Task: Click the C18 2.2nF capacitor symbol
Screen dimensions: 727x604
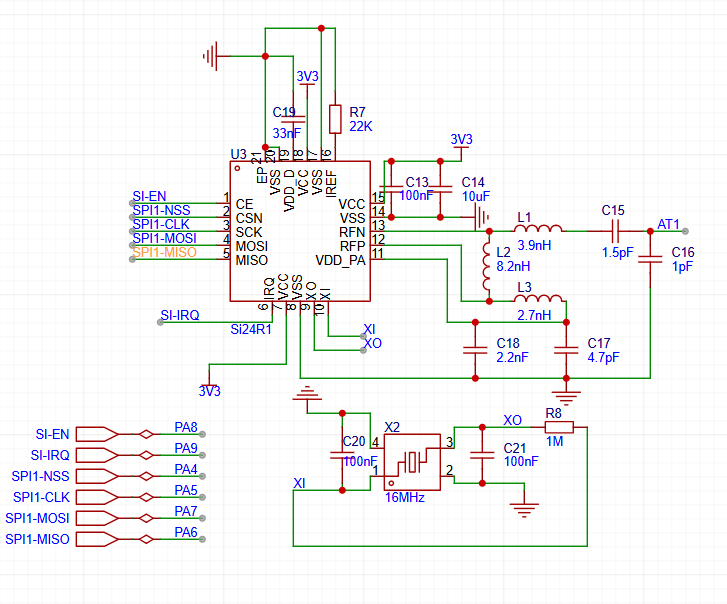Action: click(x=474, y=350)
